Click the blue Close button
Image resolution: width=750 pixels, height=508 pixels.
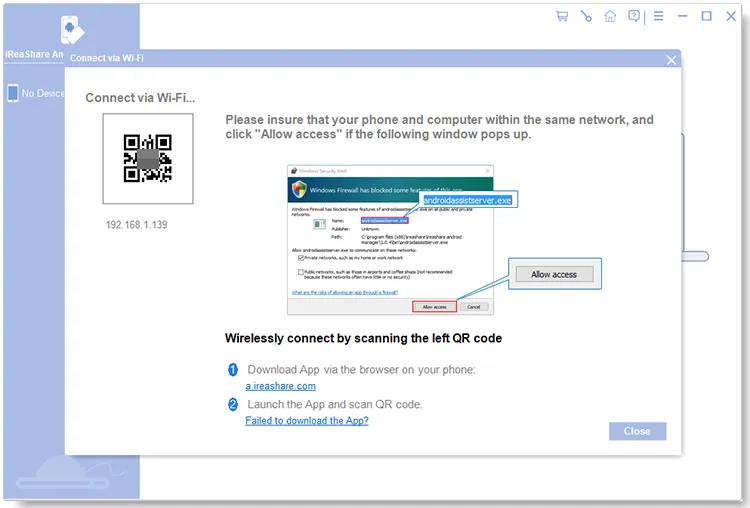click(x=637, y=431)
